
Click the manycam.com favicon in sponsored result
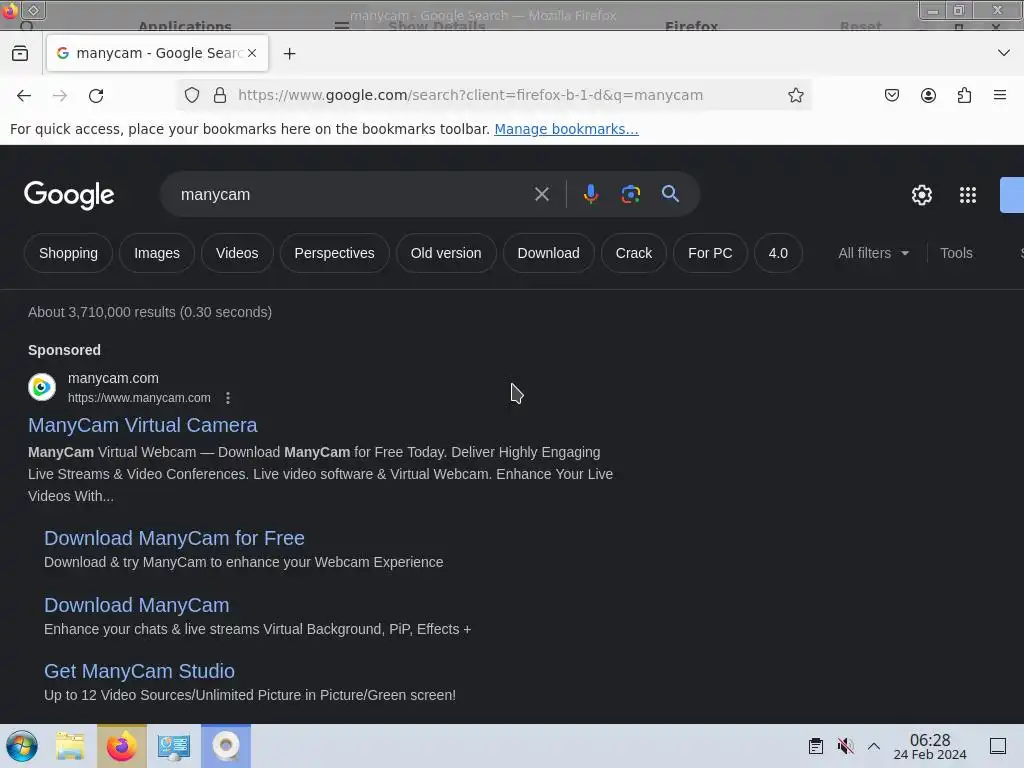tap(42, 387)
